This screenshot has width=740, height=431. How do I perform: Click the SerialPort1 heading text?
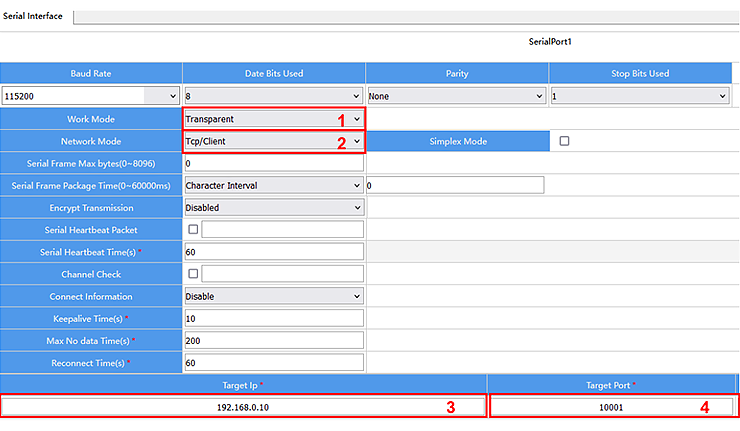(550, 42)
